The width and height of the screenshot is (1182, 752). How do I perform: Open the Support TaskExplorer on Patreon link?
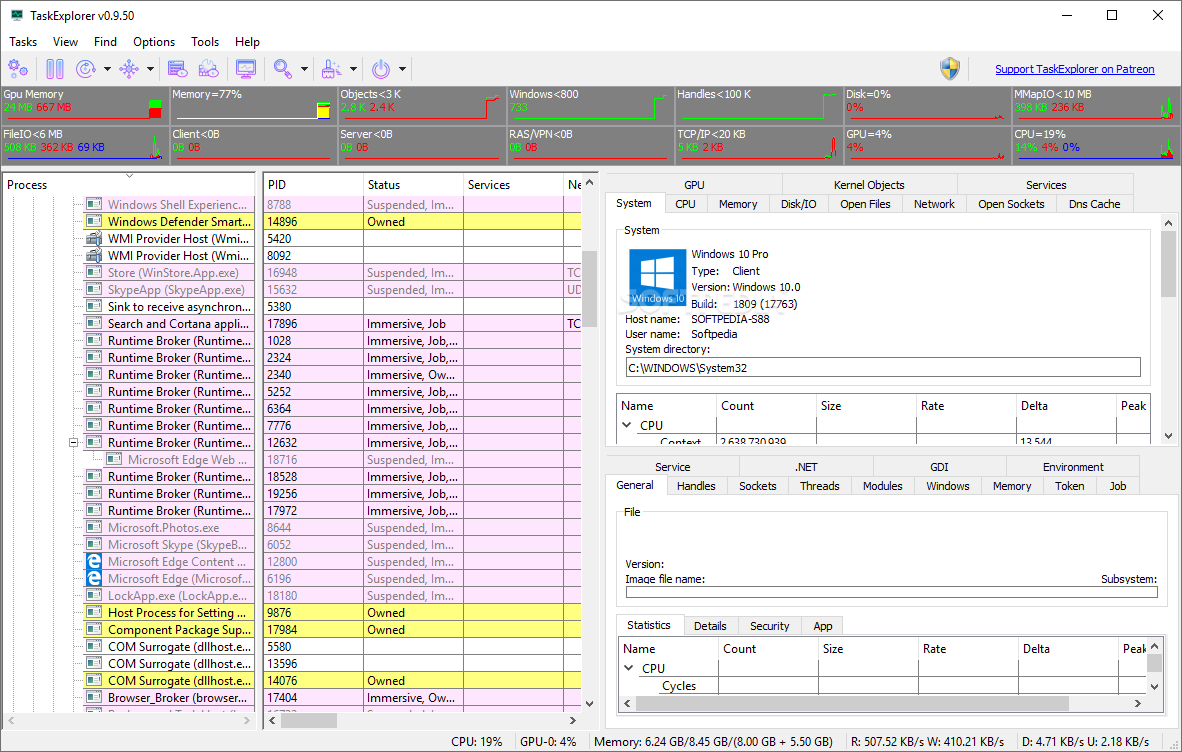[1074, 68]
